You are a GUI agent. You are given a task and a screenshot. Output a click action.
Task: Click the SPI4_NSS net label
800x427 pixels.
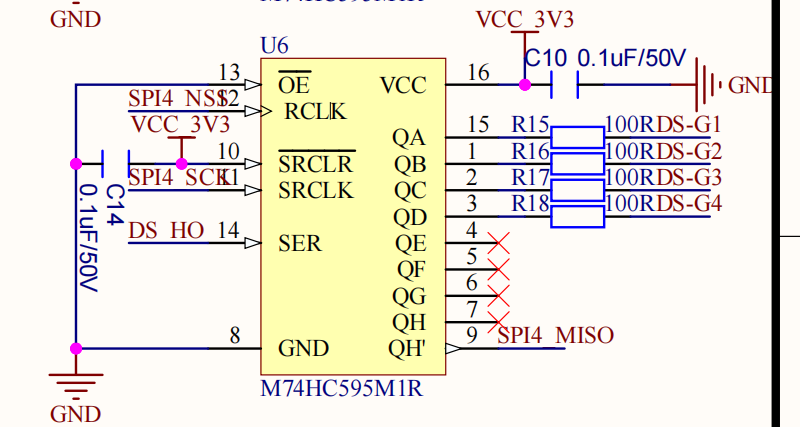pyautogui.click(x=177, y=98)
